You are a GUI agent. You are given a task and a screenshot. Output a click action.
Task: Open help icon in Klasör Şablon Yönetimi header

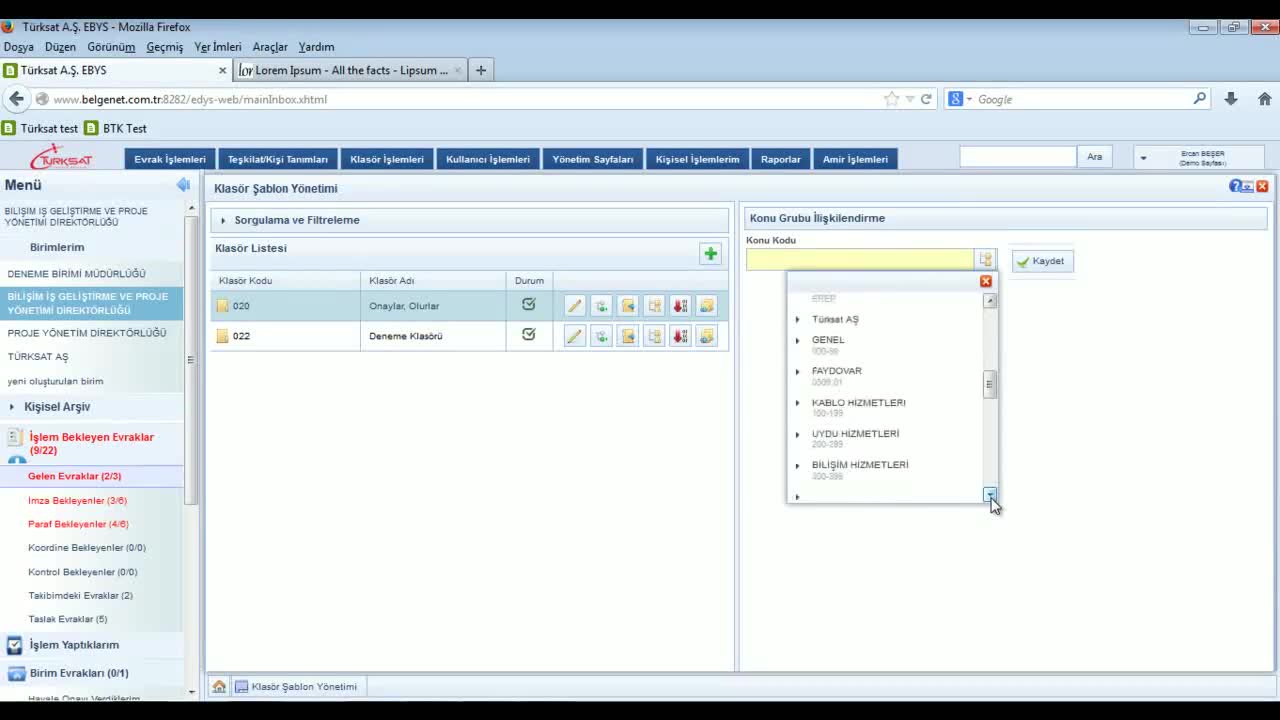pyautogui.click(x=1235, y=187)
